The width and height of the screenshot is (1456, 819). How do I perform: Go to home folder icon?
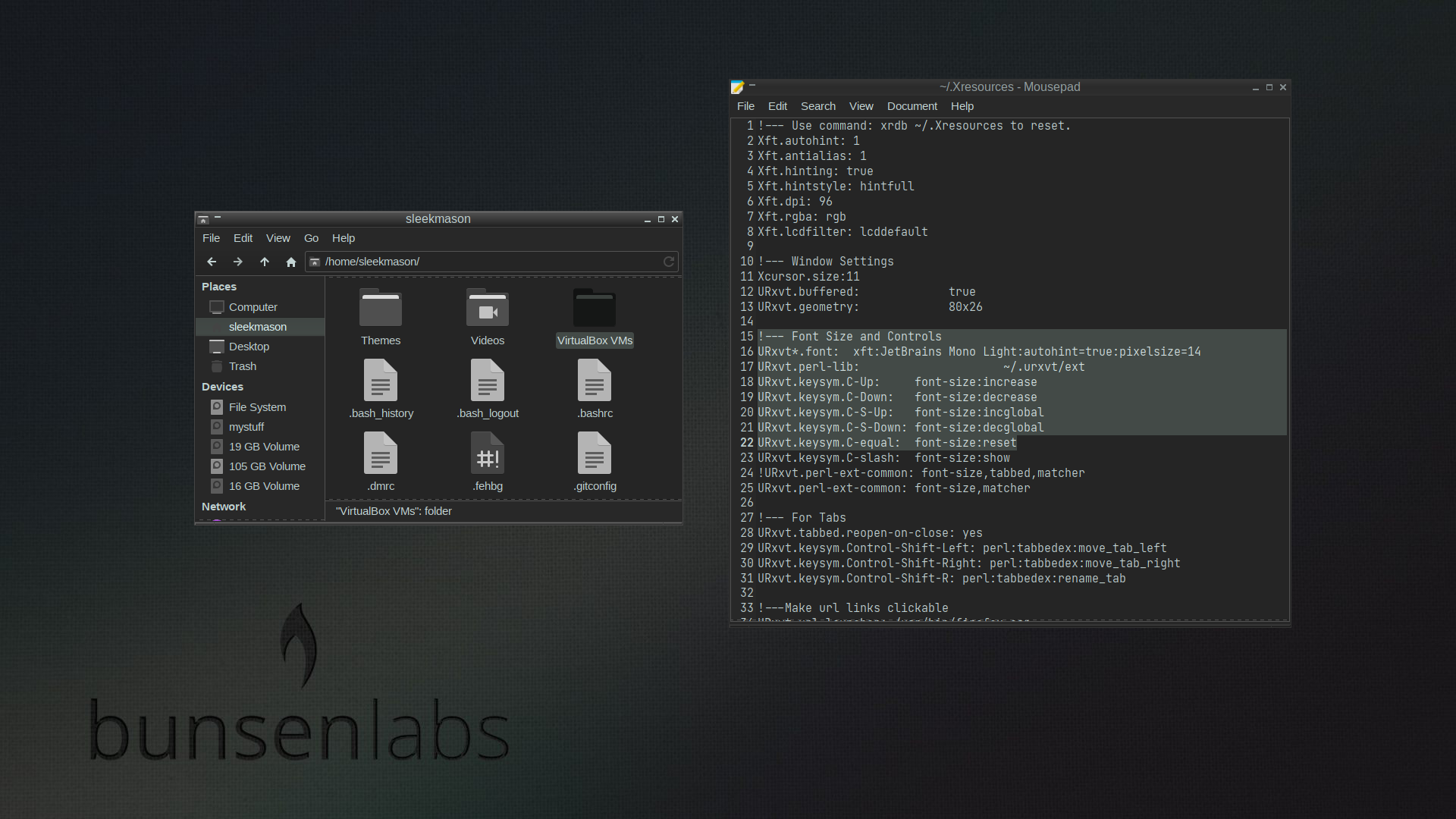point(291,262)
